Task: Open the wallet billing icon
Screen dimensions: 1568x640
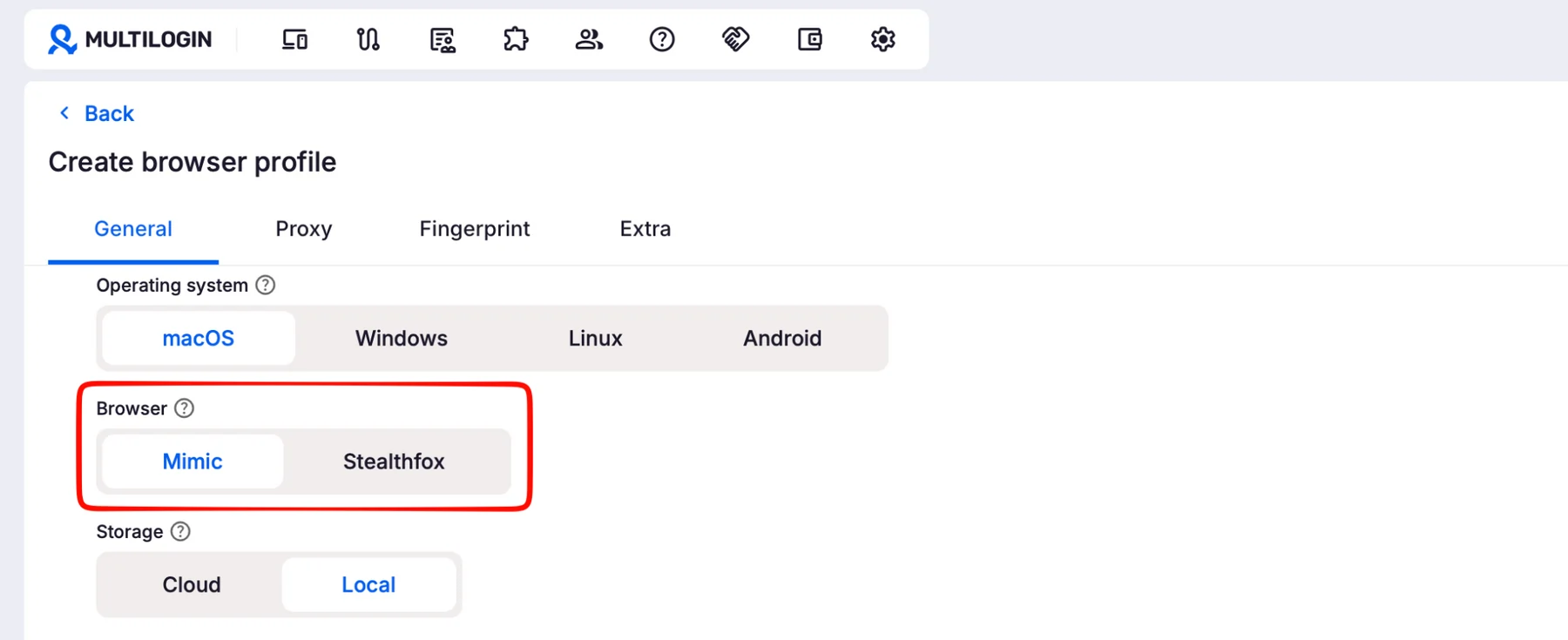Action: [809, 39]
